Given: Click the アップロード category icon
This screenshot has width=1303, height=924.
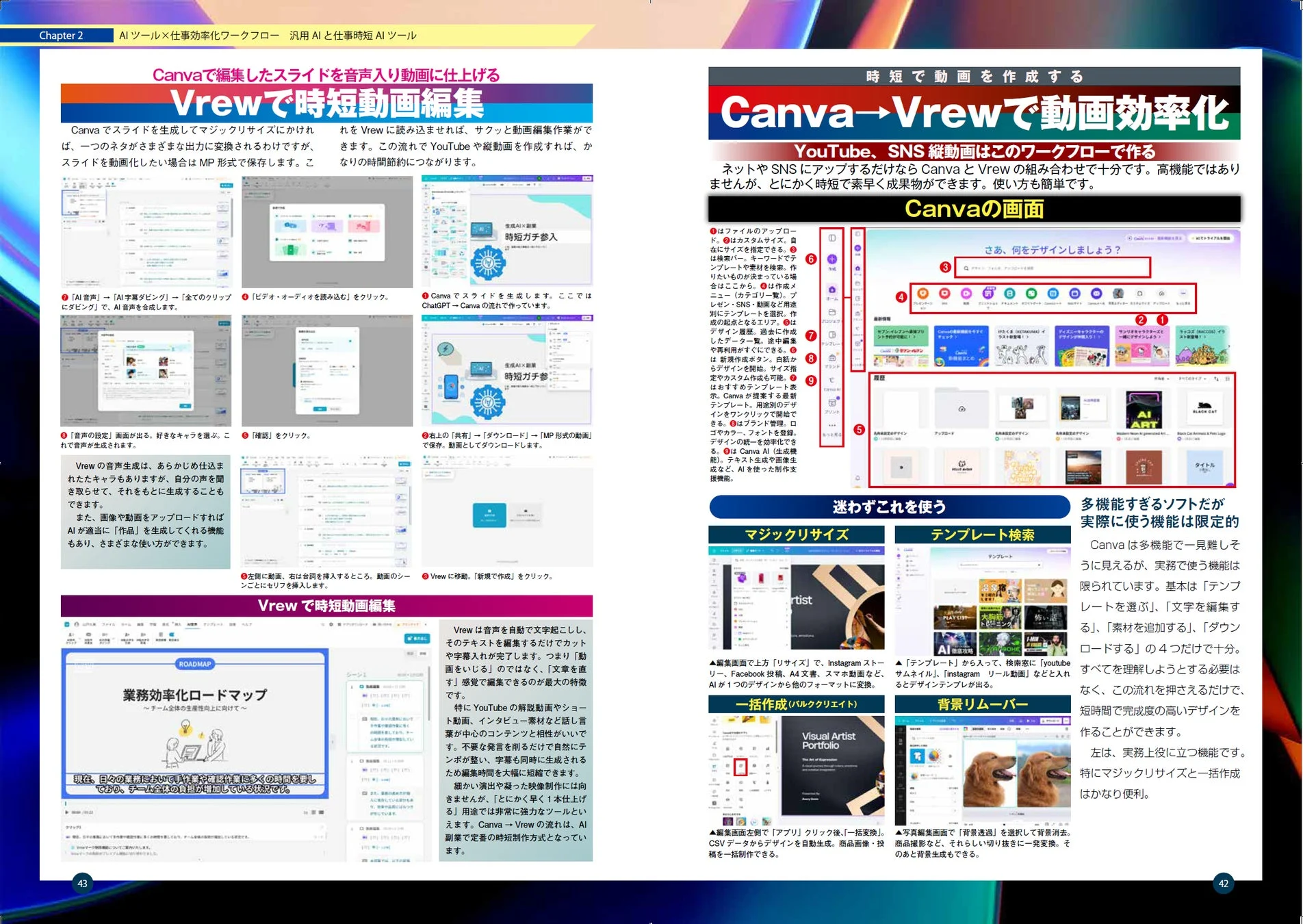Looking at the screenshot, I should [x=1161, y=292].
